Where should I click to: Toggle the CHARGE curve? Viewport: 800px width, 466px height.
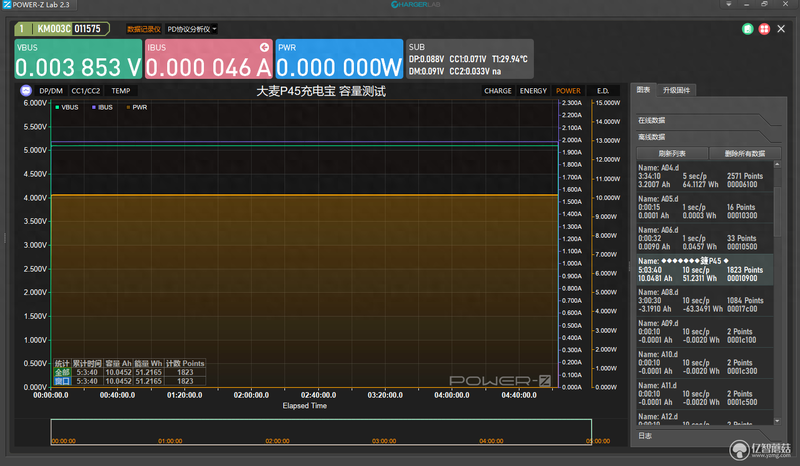(497, 91)
